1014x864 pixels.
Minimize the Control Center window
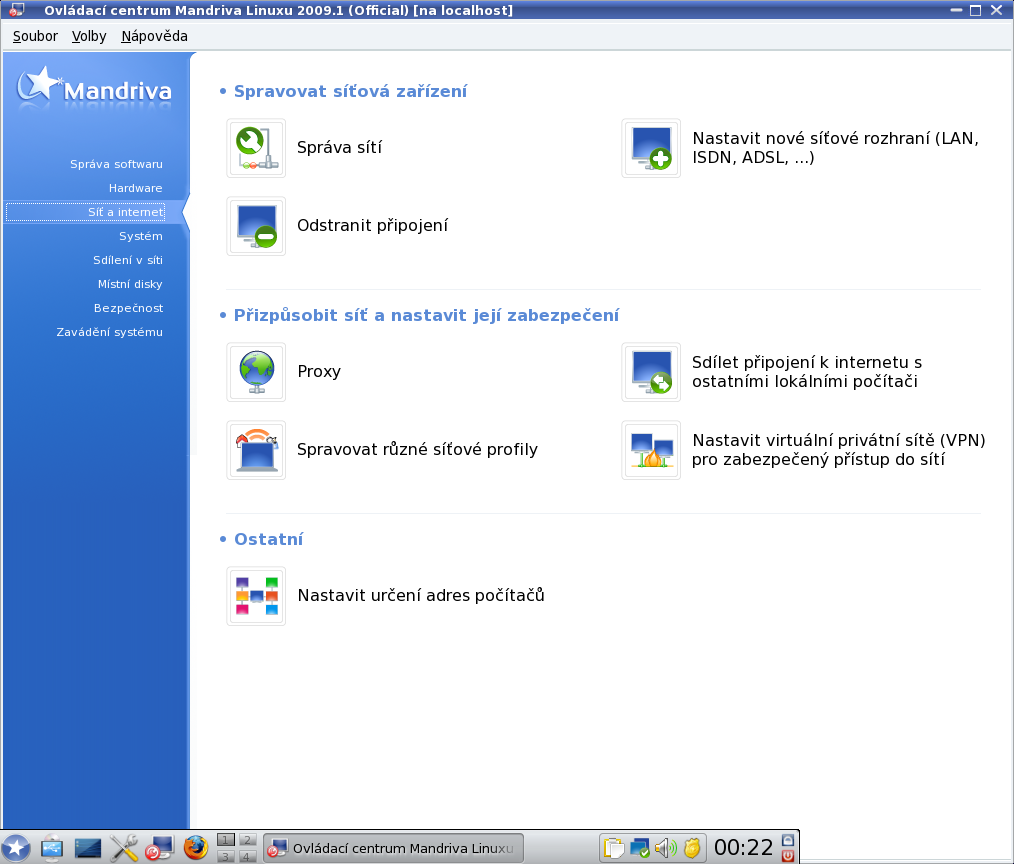[956, 10]
